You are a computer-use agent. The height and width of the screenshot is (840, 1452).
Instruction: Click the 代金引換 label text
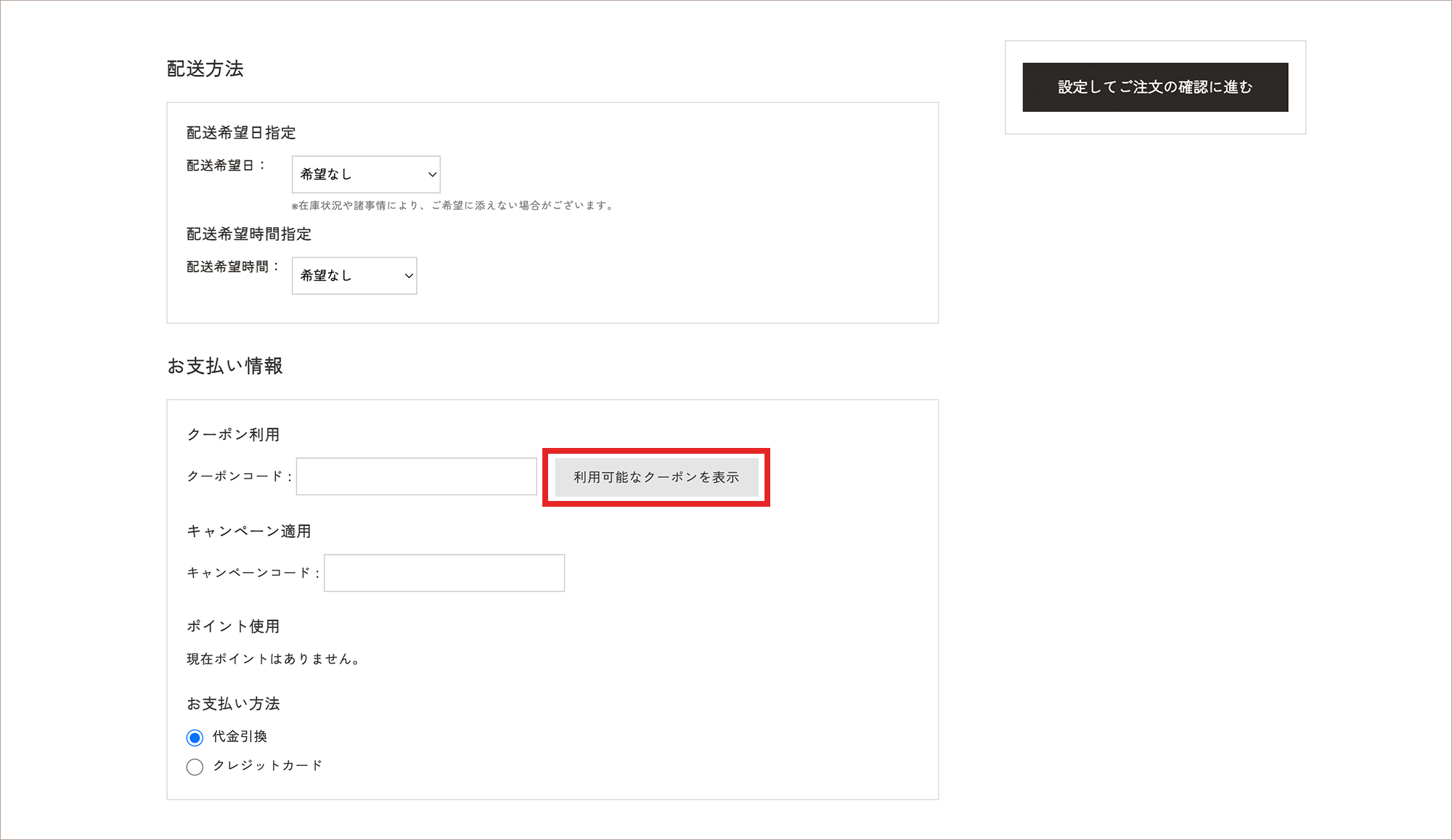pos(240,737)
